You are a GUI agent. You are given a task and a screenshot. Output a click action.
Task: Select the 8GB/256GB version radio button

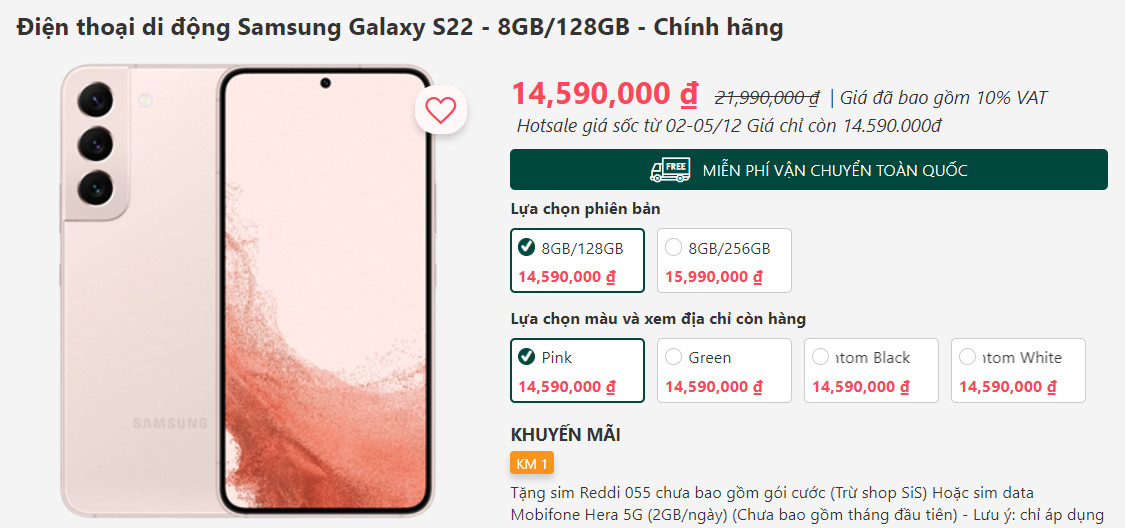[673, 248]
